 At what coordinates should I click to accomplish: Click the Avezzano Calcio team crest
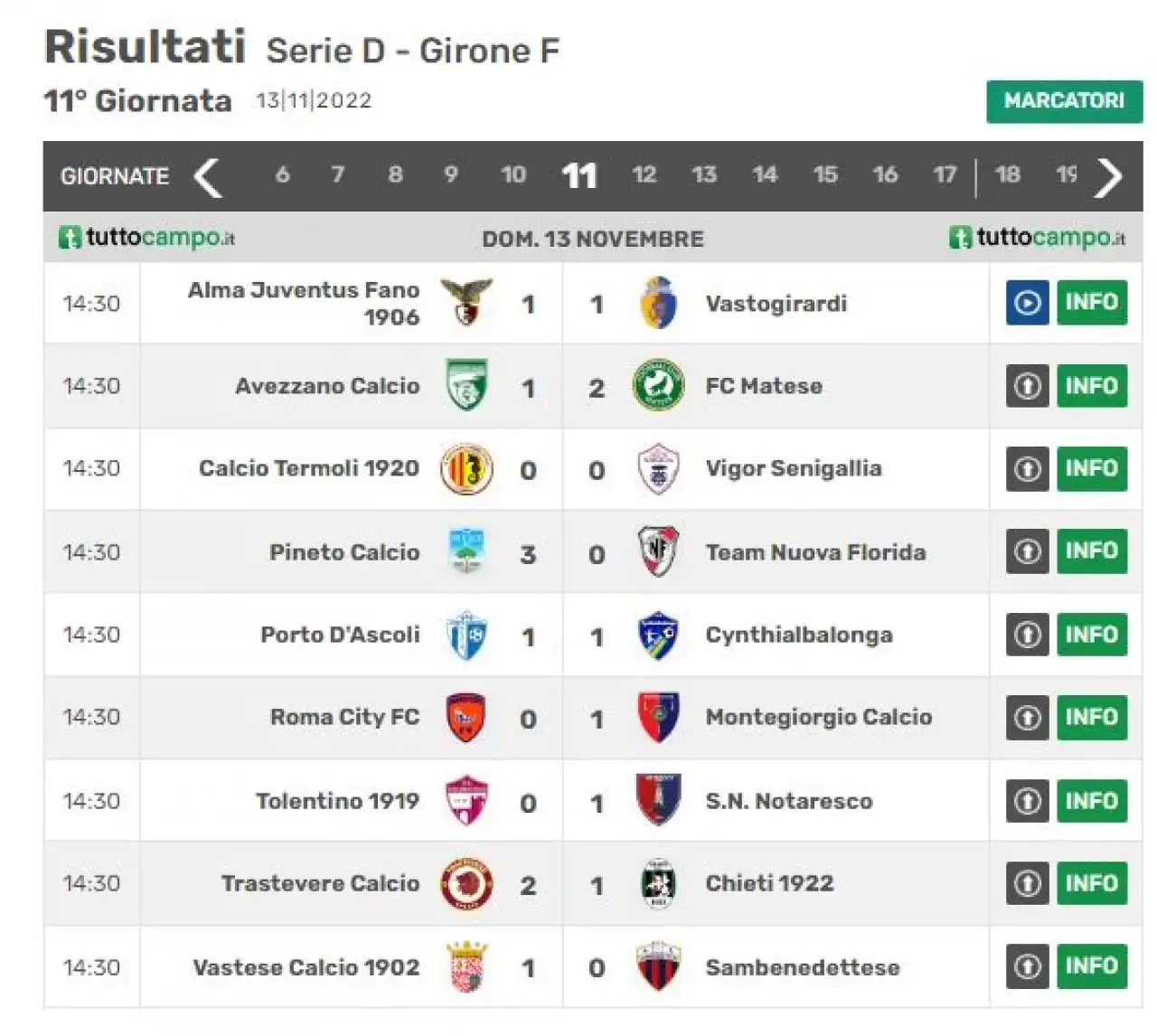tap(466, 386)
